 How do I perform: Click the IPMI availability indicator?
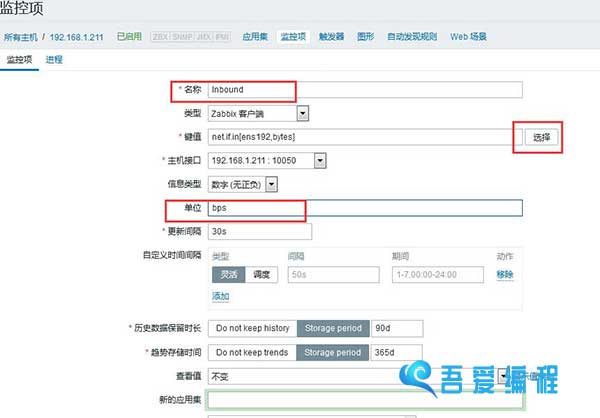(222, 37)
